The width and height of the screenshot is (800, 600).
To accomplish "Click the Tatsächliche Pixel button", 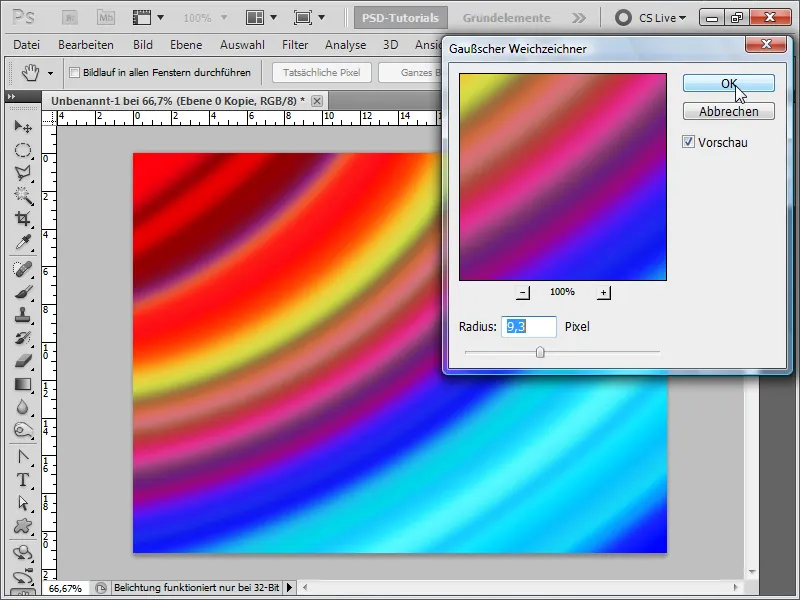I will pos(321,72).
